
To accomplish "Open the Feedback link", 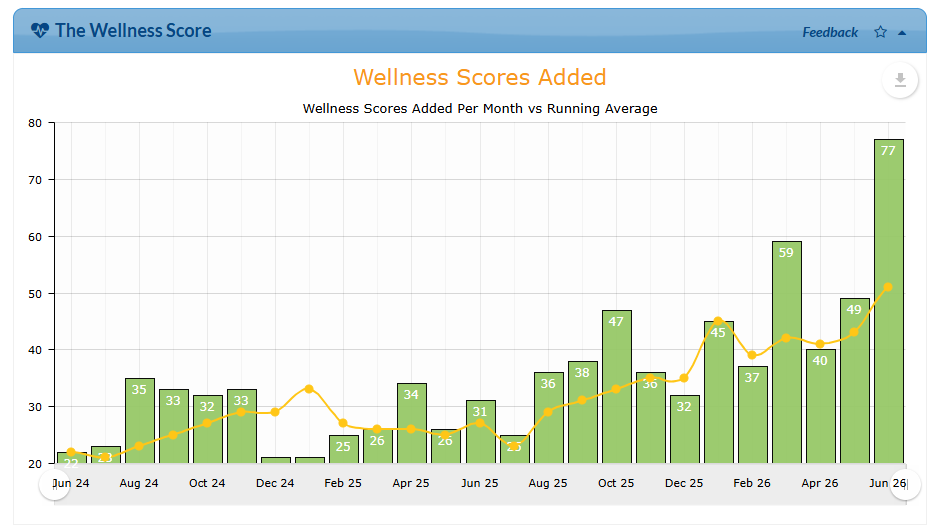I will [829, 32].
